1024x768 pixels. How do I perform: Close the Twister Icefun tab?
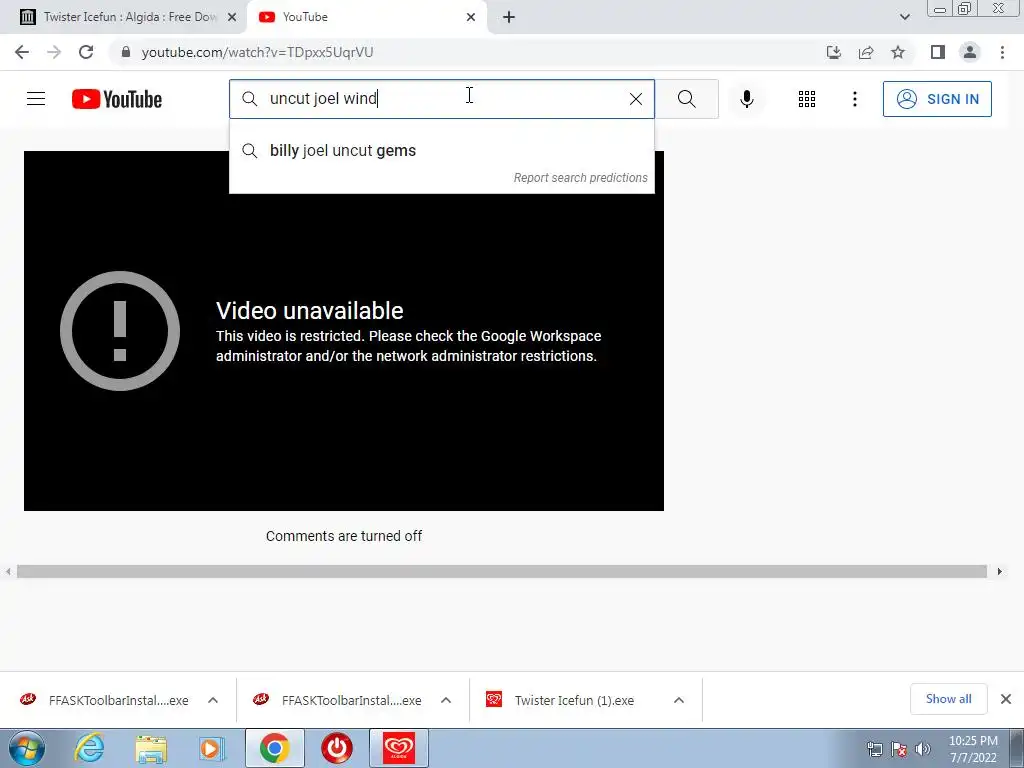(x=232, y=17)
